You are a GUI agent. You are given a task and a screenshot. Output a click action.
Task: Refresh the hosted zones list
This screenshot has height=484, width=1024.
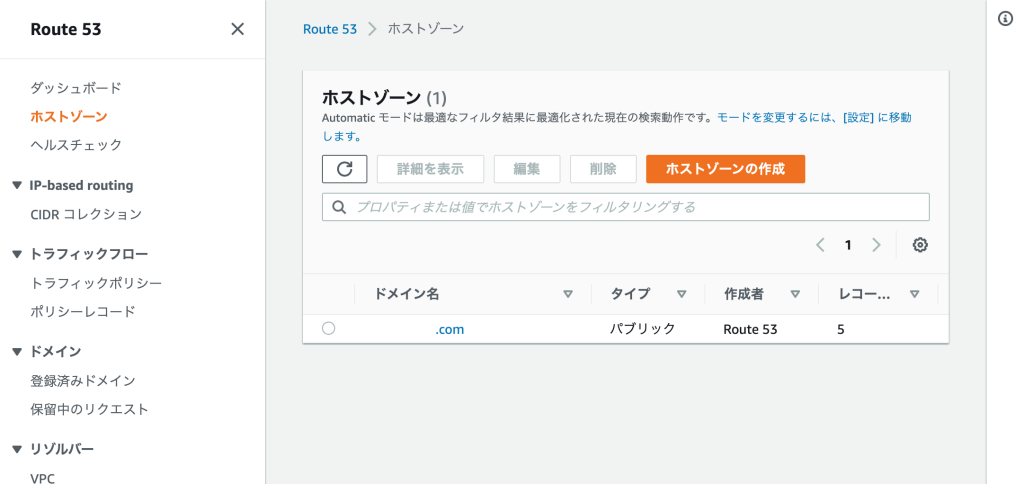click(345, 169)
